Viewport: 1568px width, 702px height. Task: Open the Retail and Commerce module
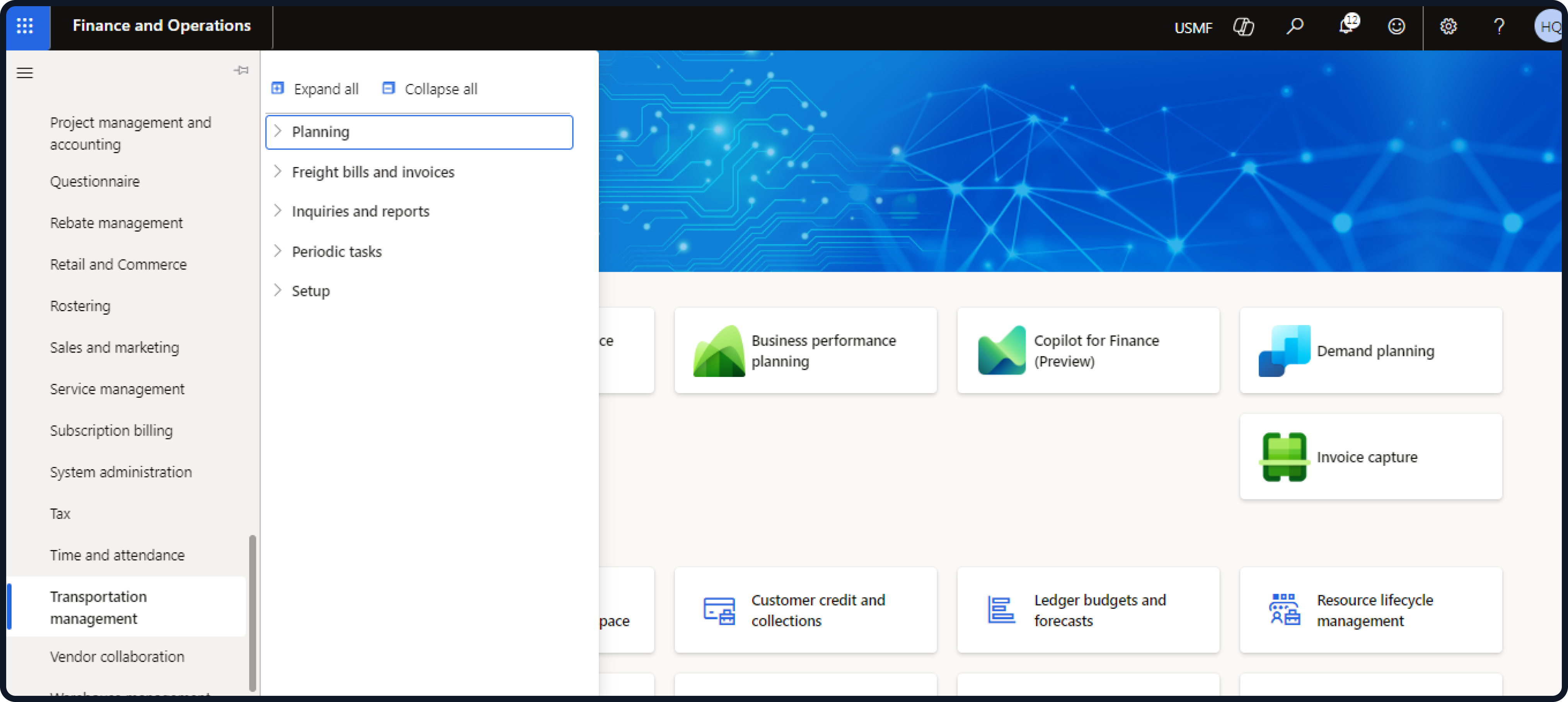(x=118, y=264)
